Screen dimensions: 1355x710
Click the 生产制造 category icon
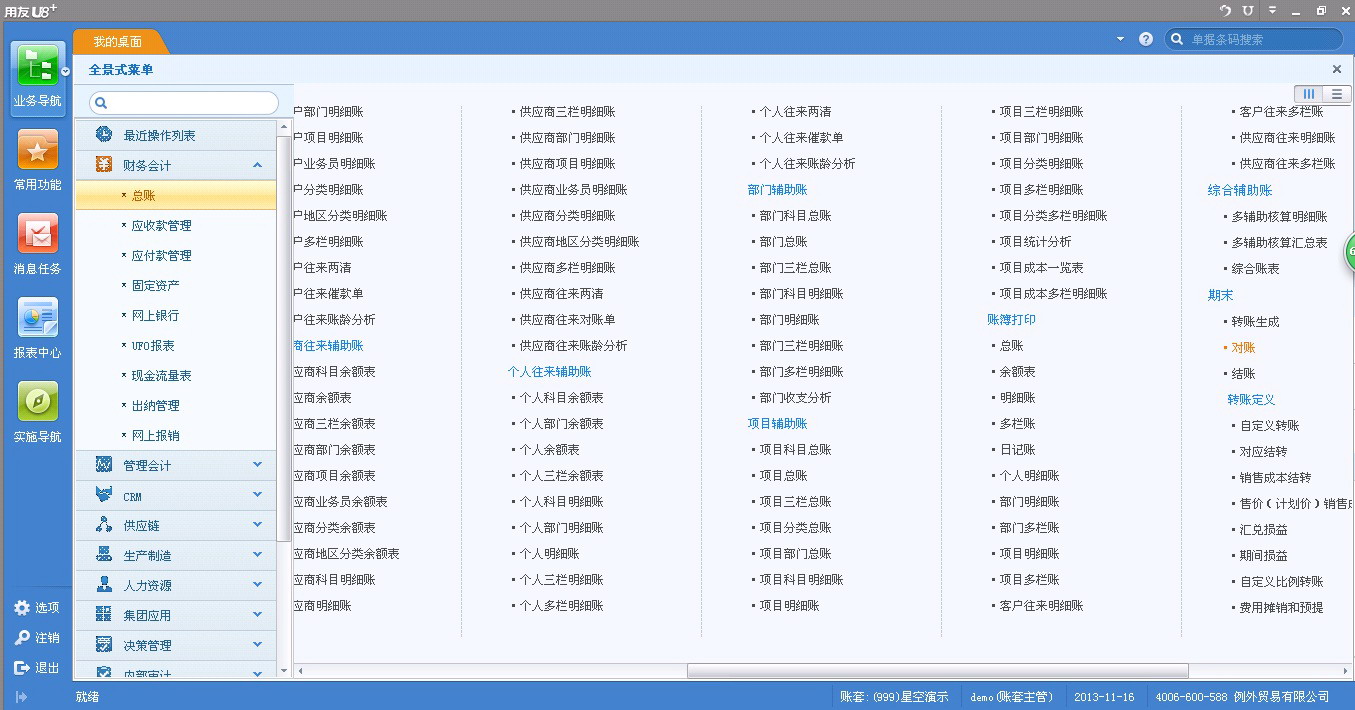pyautogui.click(x=104, y=555)
